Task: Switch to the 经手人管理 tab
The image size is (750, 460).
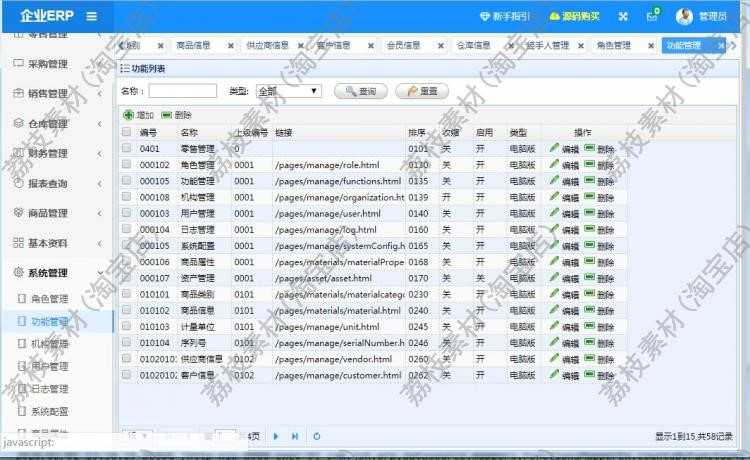Action: [548, 45]
